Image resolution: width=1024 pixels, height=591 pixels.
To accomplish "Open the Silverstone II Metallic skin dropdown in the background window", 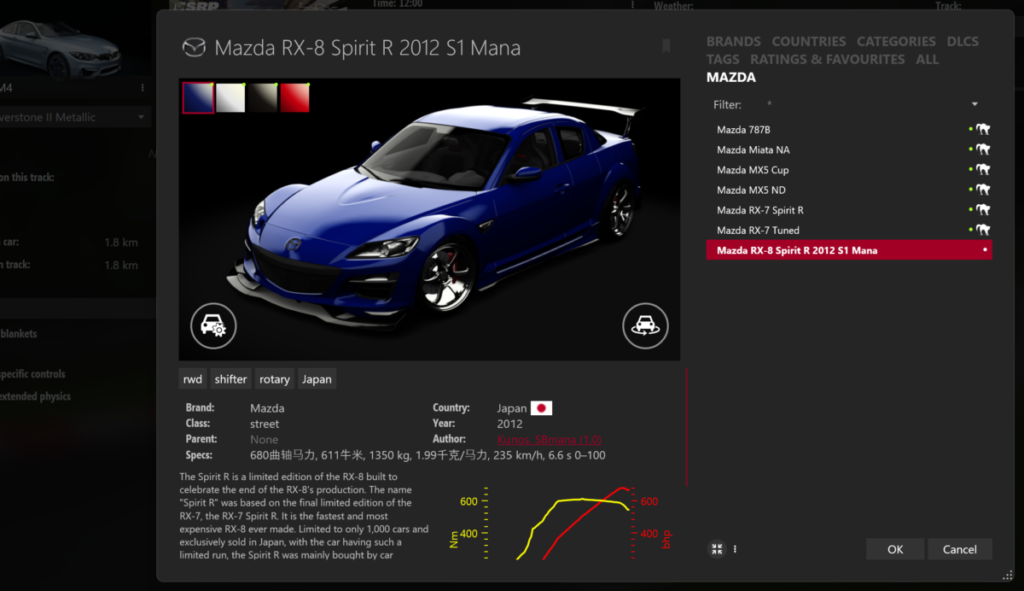I will (73, 118).
